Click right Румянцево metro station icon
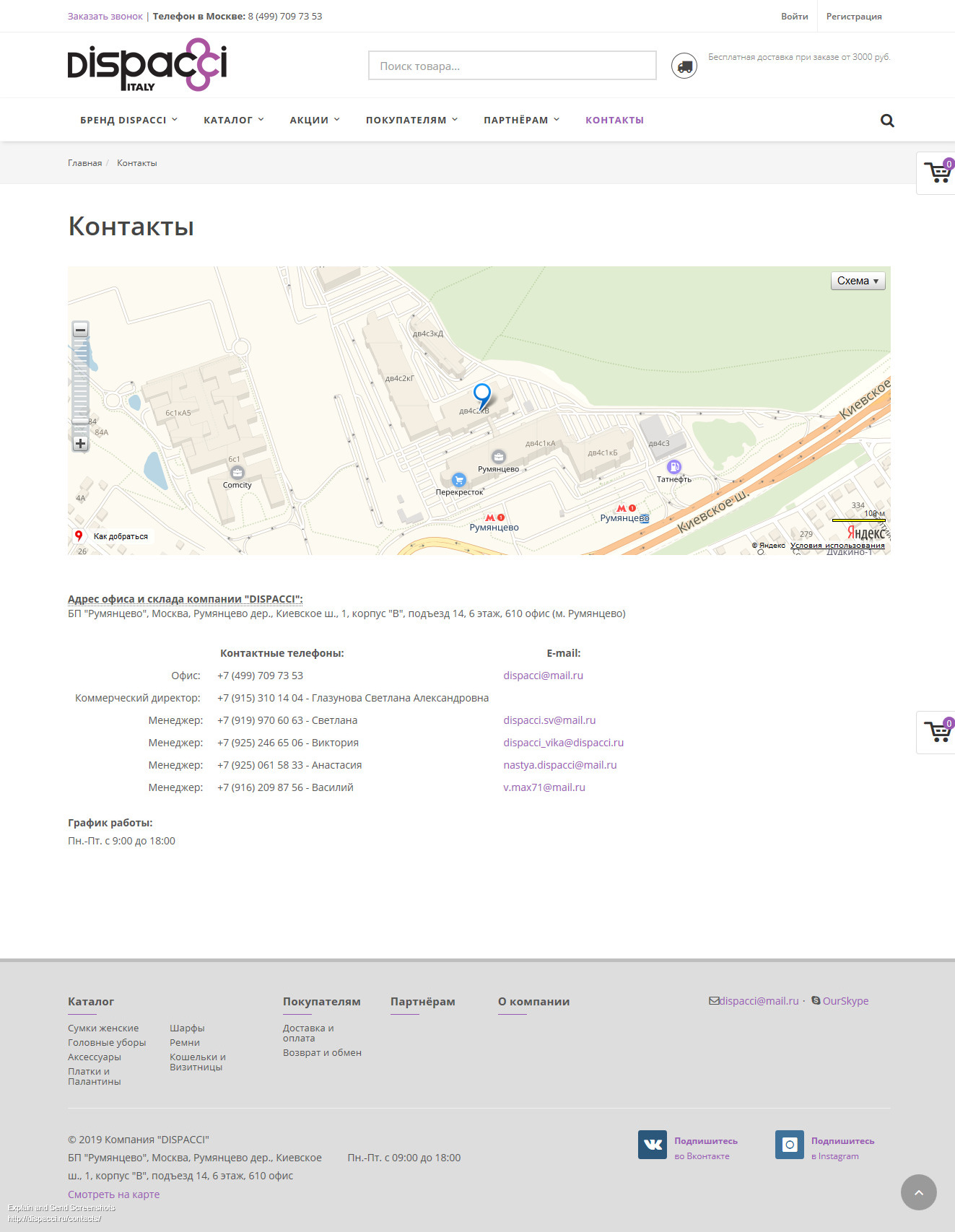Image resolution: width=955 pixels, height=1232 pixels. [626, 508]
